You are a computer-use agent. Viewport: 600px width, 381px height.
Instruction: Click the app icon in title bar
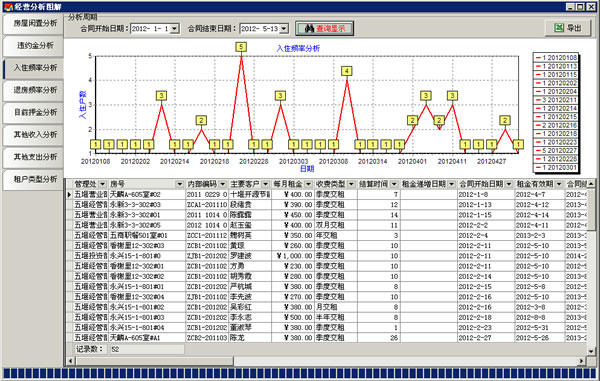pos(8,7)
